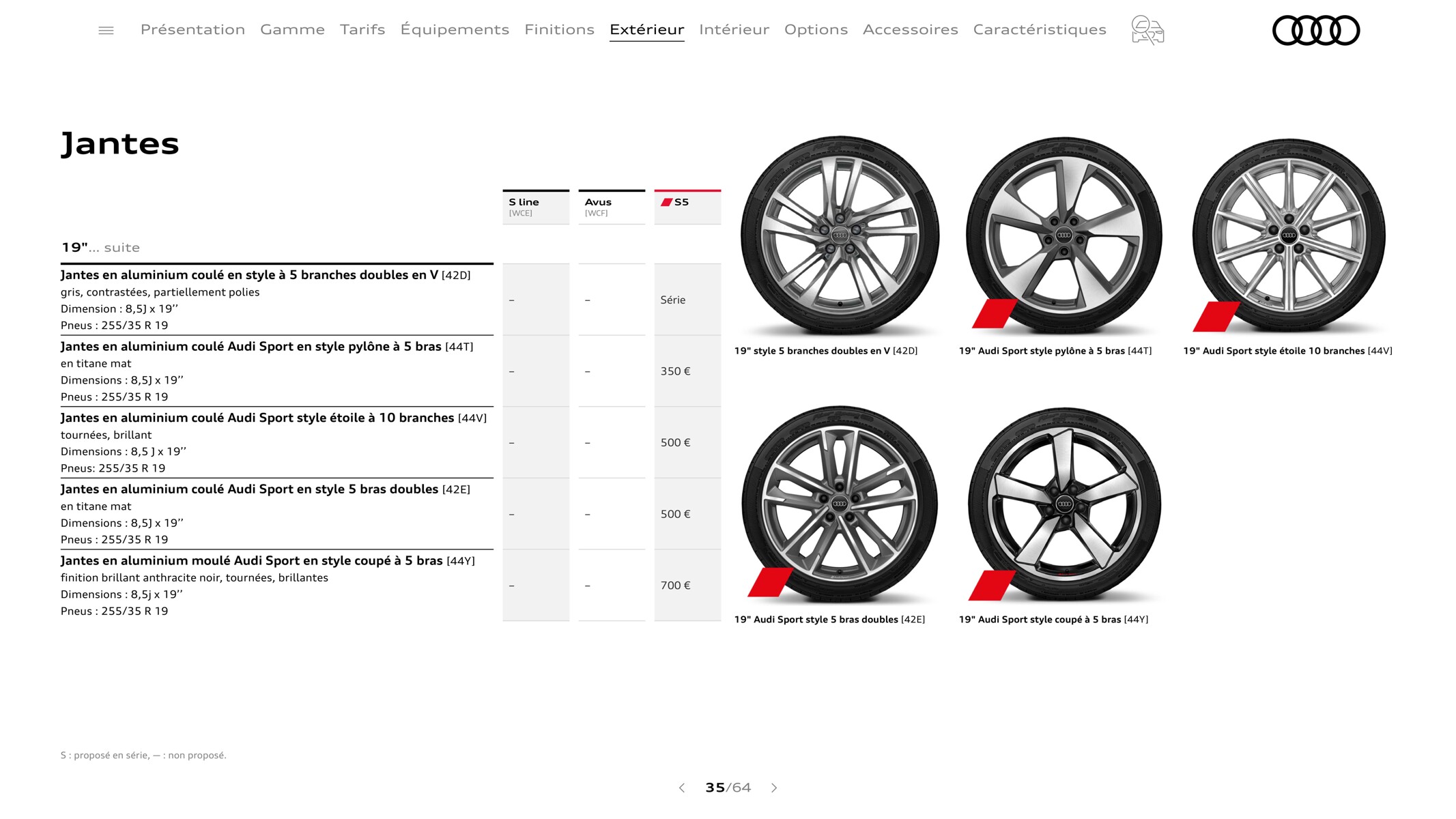Viewport: 1456px width, 819px height.
Task: Open the Intérieur tab
Action: 734,29
